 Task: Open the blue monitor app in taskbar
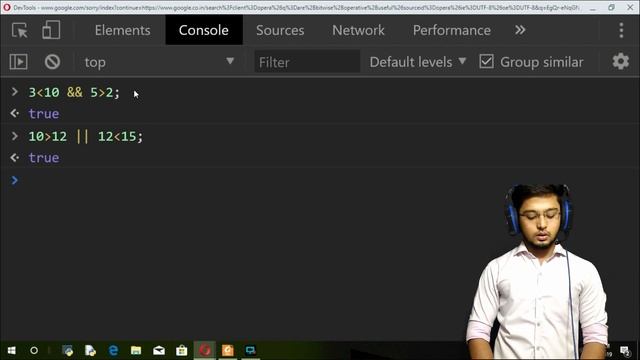pos(251,350)
